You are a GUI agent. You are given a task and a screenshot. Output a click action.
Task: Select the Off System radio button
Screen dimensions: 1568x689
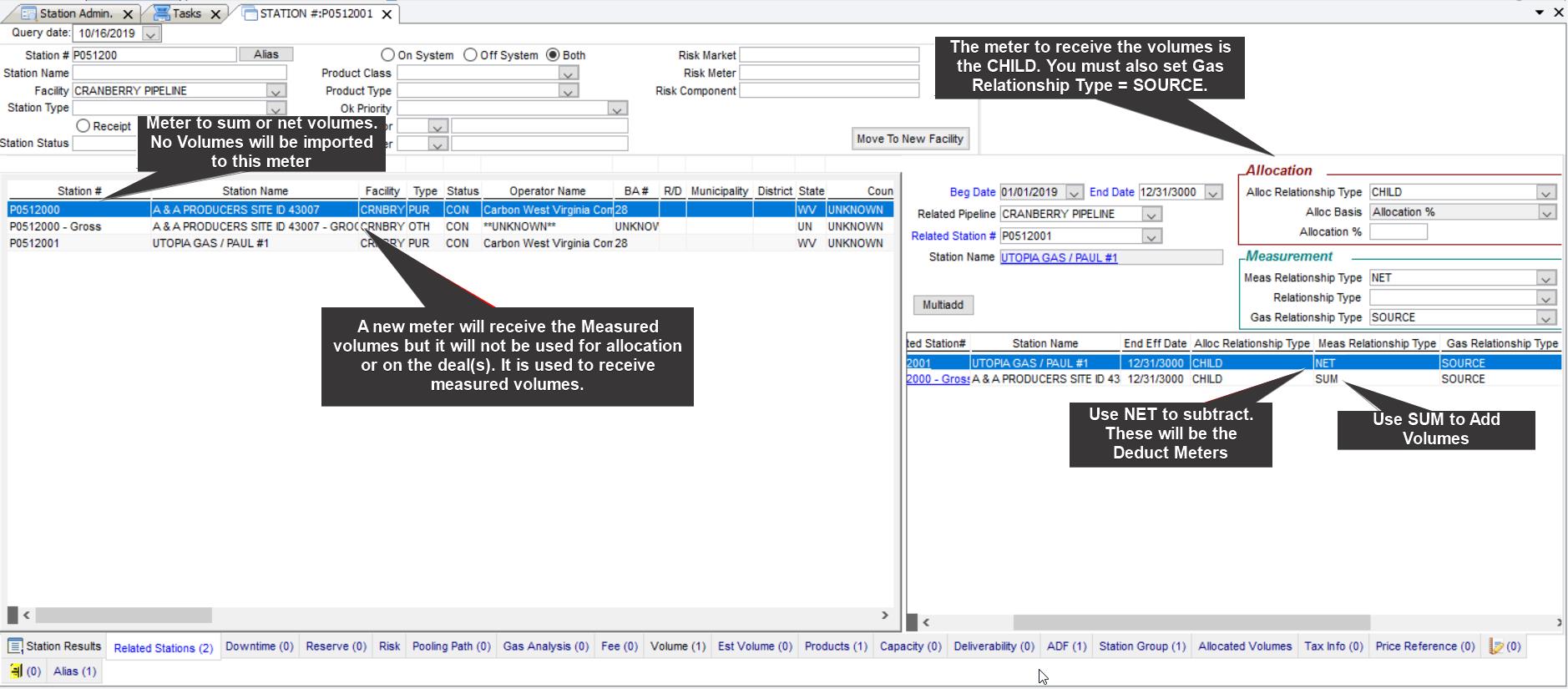pyautogui.click(x=470, y=55)
